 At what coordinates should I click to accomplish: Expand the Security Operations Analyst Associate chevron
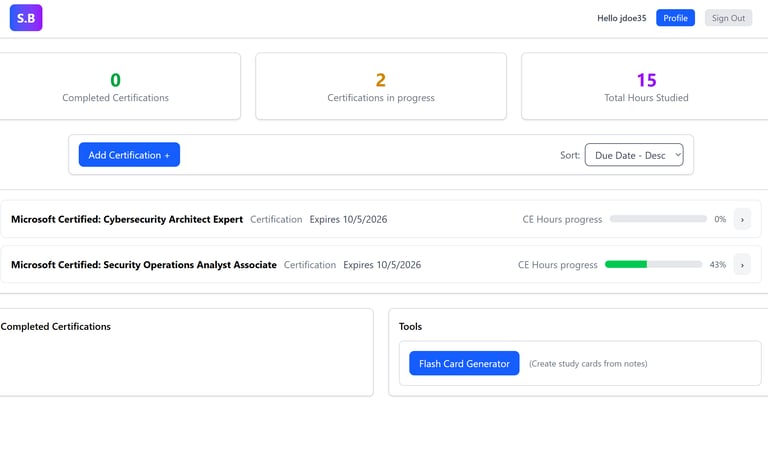click(x=742, y=265)
